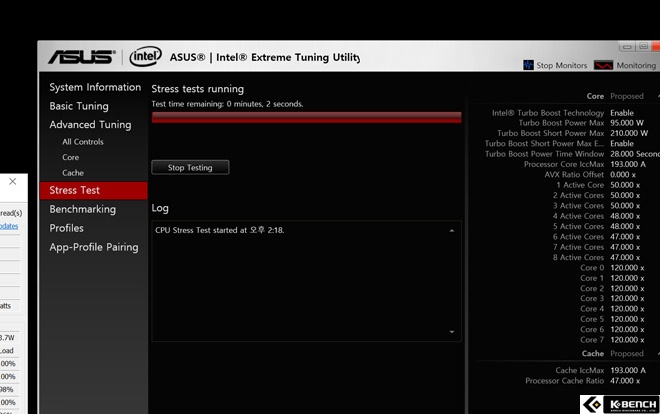Viewport: 660px width, 414px height.
Task: Click Core 7 120.000 x value
Action: click(x=627, y=340)
